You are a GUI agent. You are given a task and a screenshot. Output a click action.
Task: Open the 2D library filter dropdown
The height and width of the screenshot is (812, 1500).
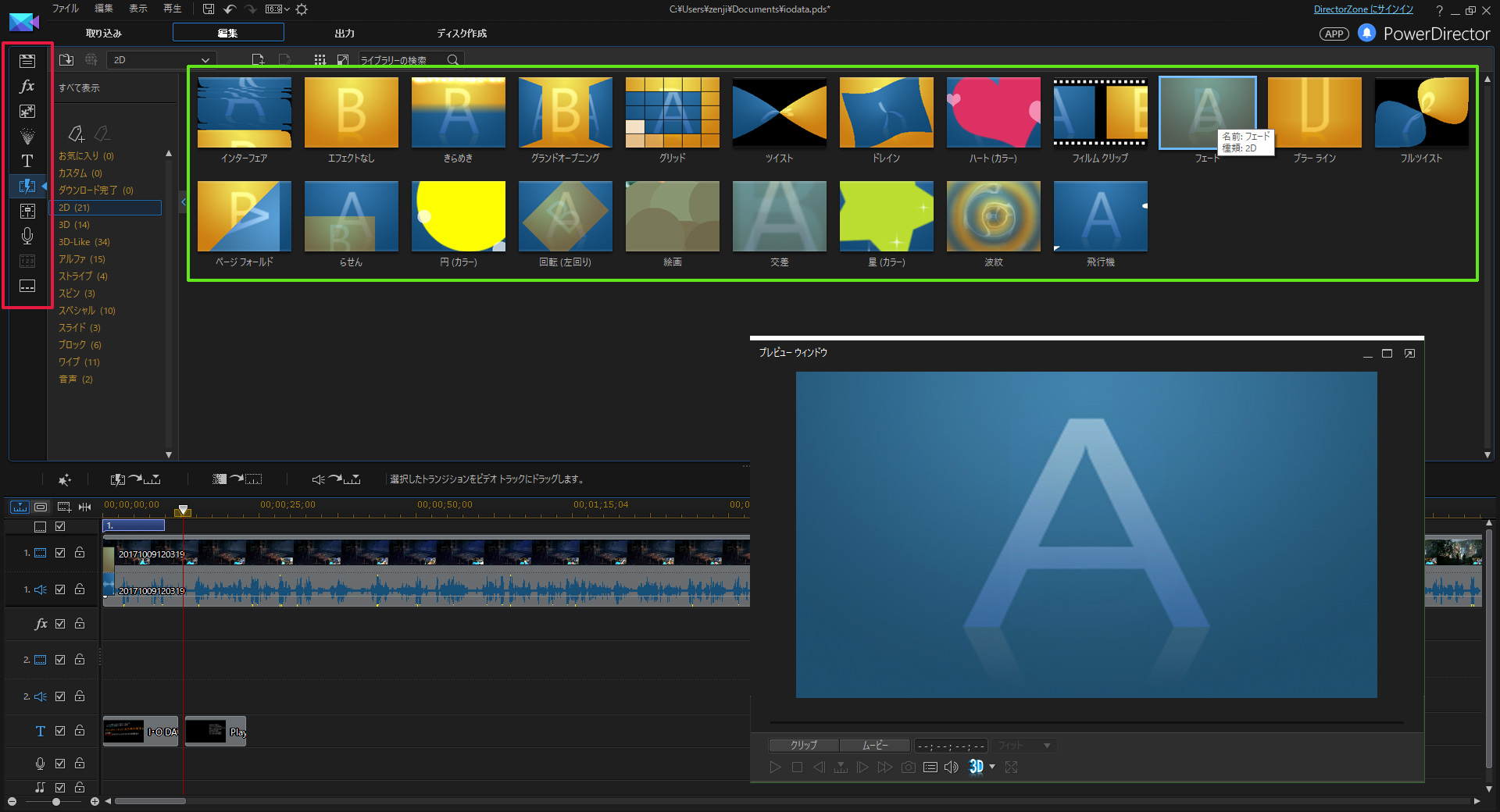(162, 60)
